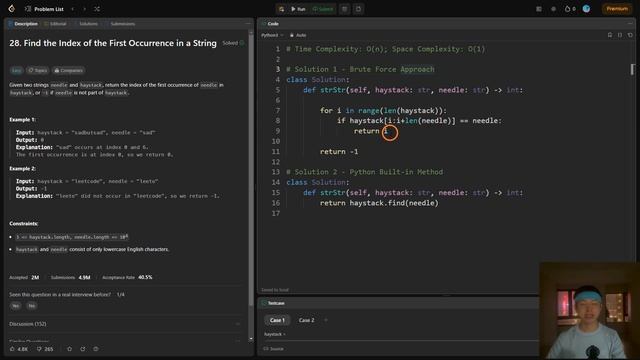640x360 pixels.
Task: Open the settings gear icon
Action: [553, 9]
